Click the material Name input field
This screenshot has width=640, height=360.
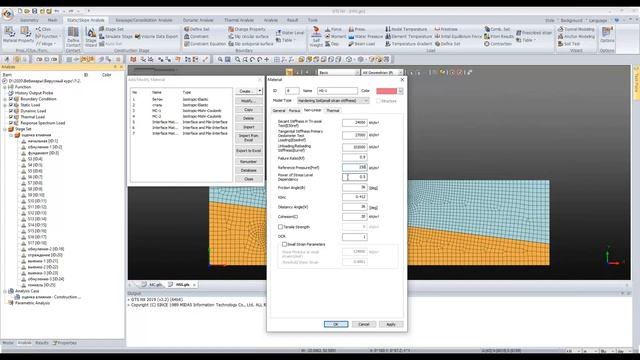[337, 91]
